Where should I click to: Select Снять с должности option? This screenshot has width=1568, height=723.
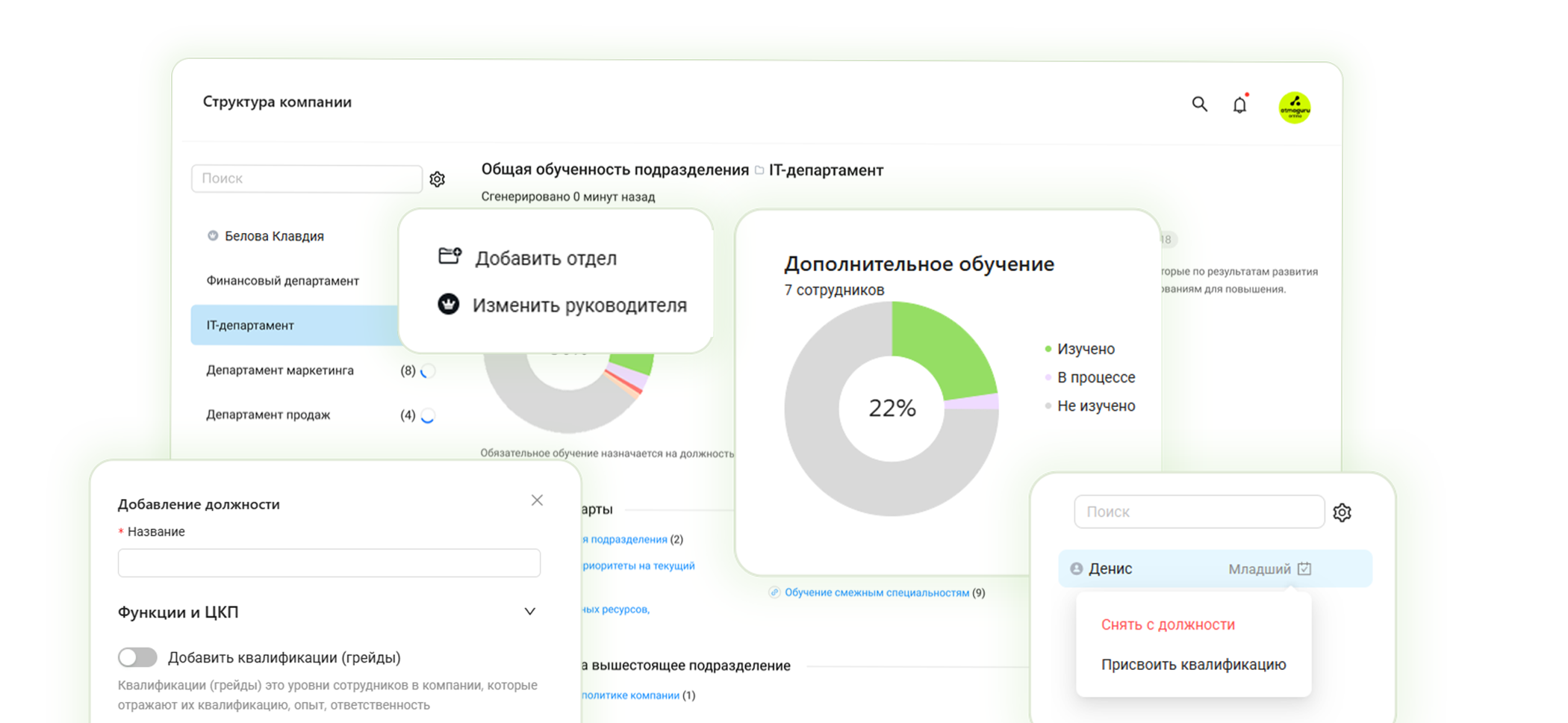tap(1168, 624)
